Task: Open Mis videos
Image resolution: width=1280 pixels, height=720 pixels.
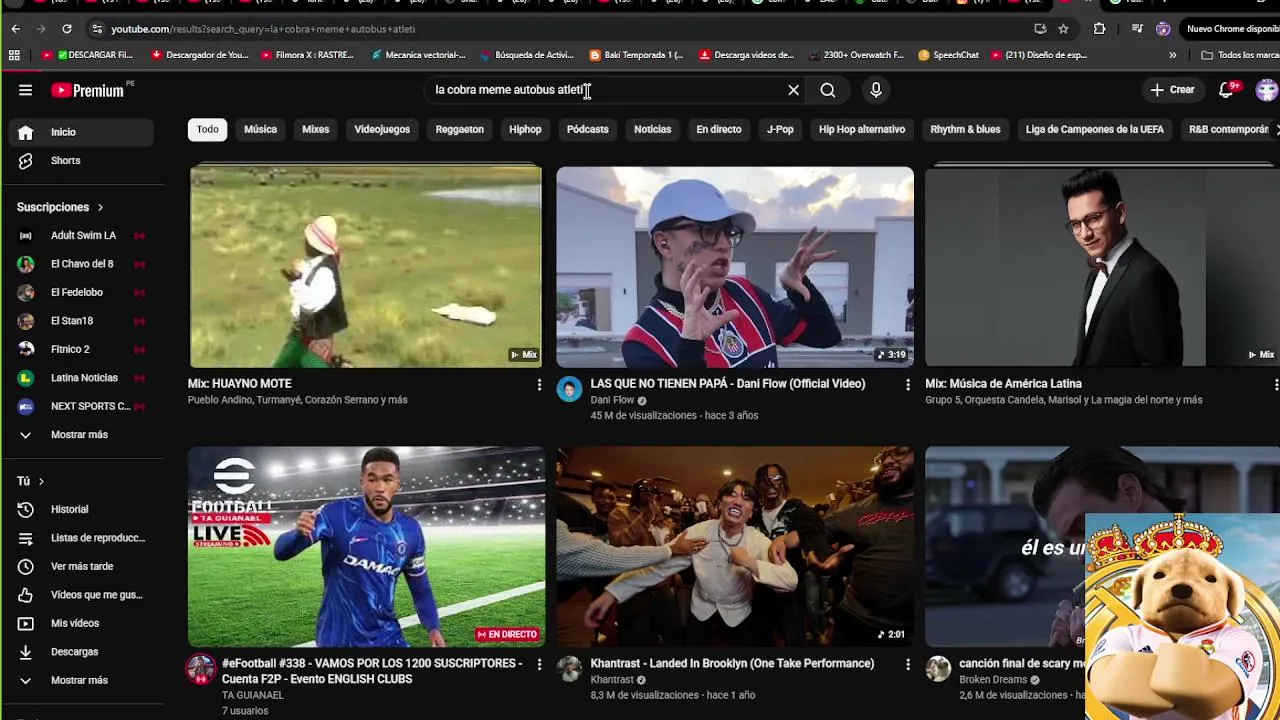Action: coord(82,623)
